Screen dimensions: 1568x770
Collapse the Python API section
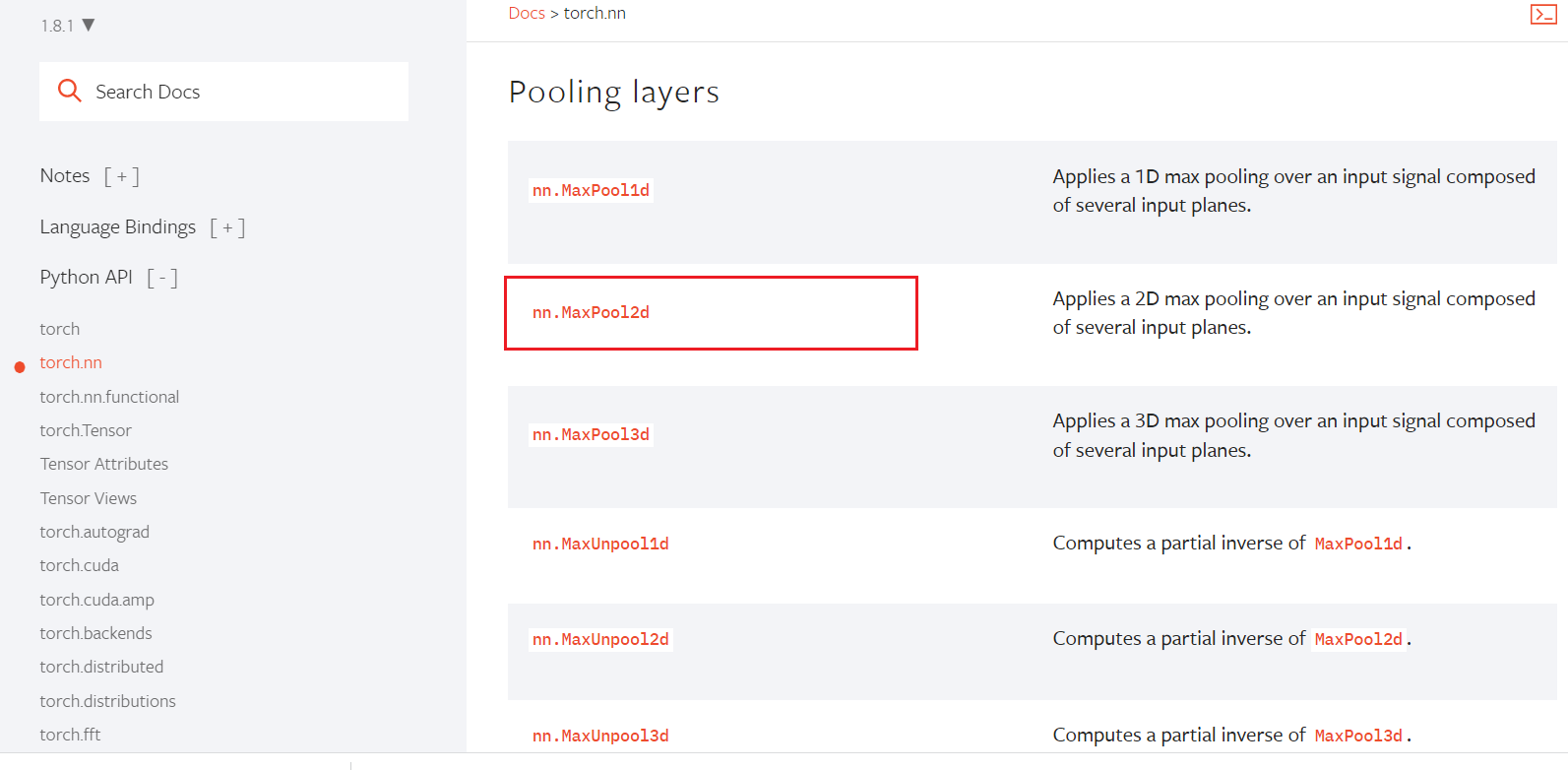[162, 278]
